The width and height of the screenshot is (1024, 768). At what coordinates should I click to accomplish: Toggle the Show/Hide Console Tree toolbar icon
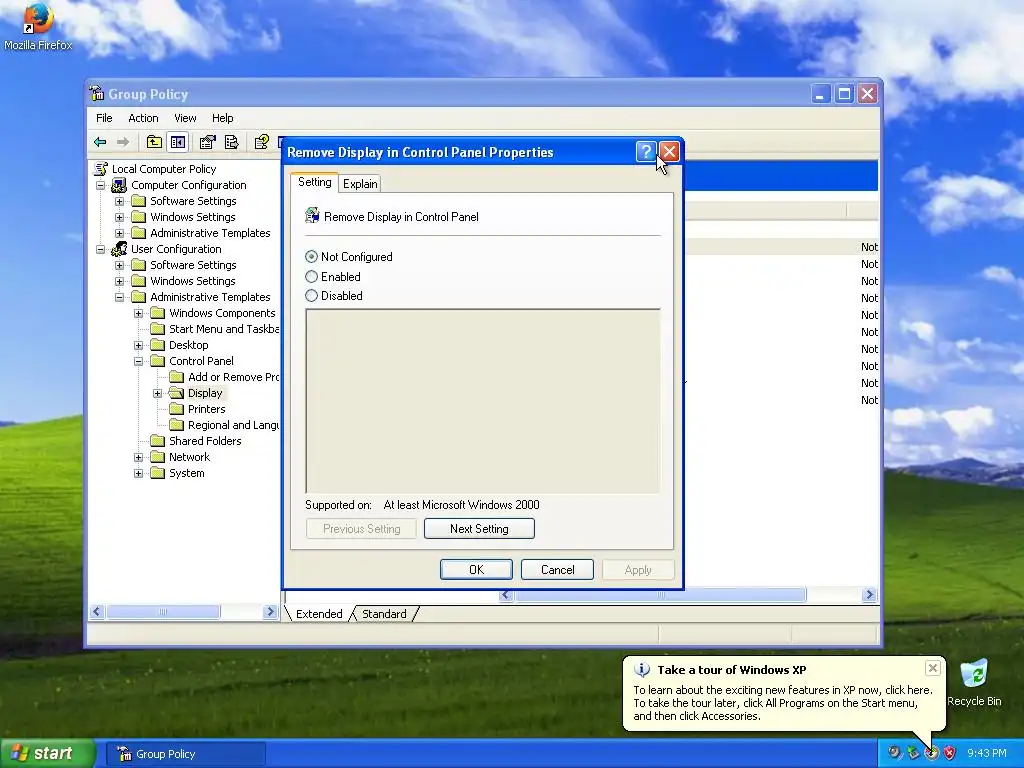[178, 142]
